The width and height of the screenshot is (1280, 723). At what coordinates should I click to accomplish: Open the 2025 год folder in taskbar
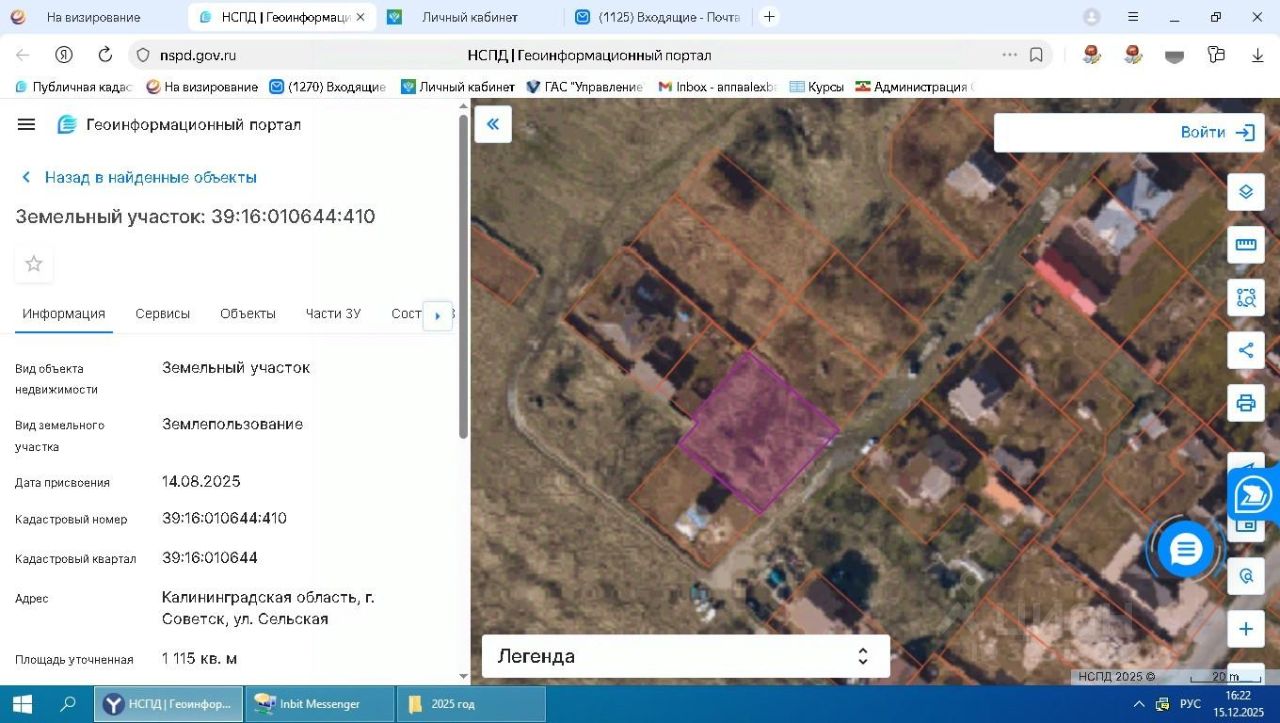coord(471,704)
